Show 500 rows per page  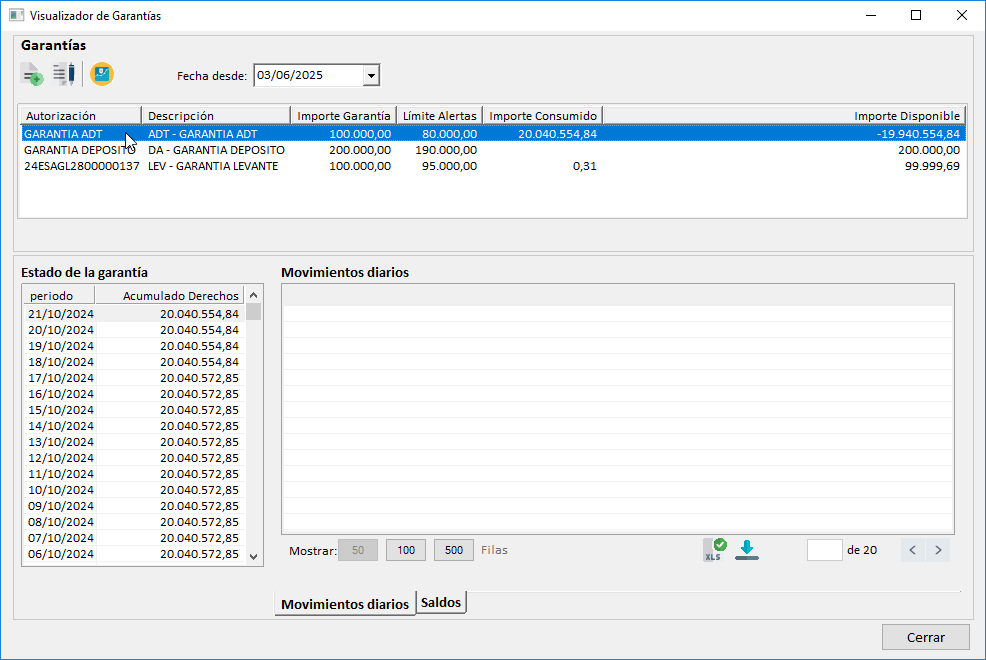click(454, 550)
